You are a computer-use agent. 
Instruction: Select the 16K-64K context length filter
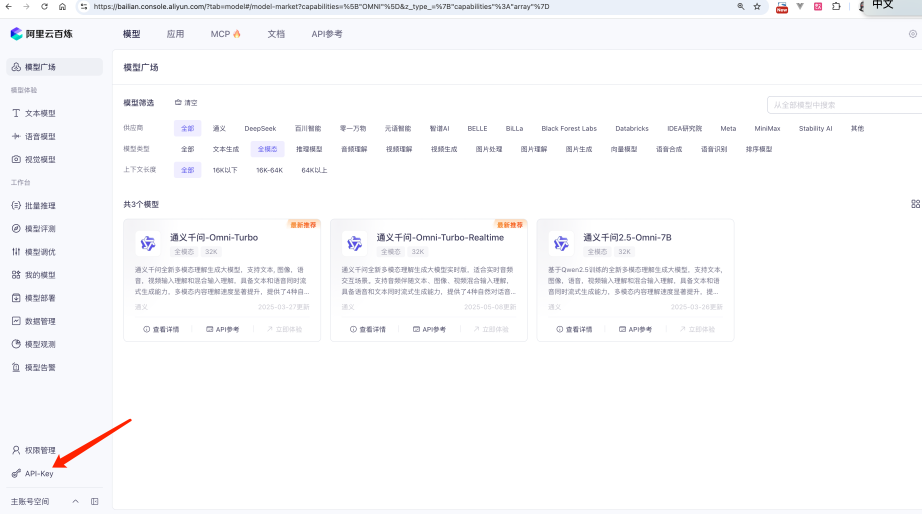click(x=269, y=170)
